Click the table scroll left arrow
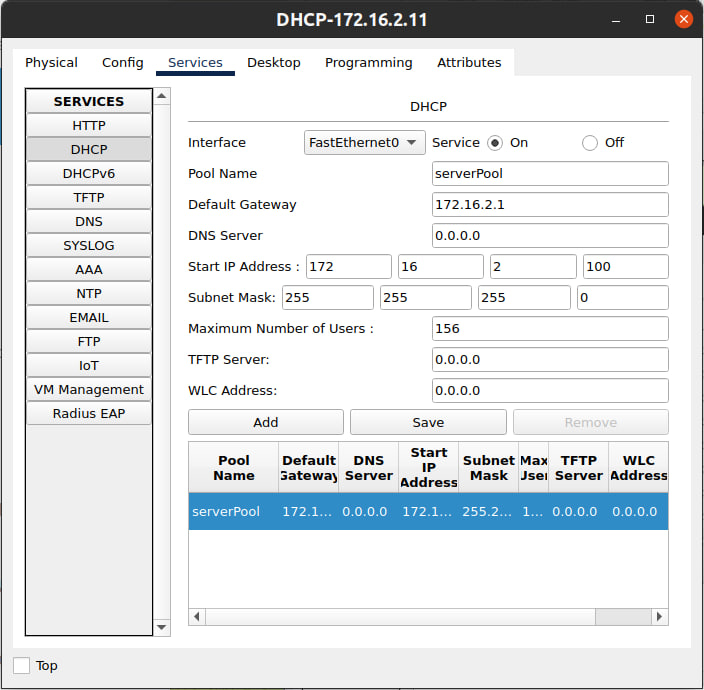 197,616
